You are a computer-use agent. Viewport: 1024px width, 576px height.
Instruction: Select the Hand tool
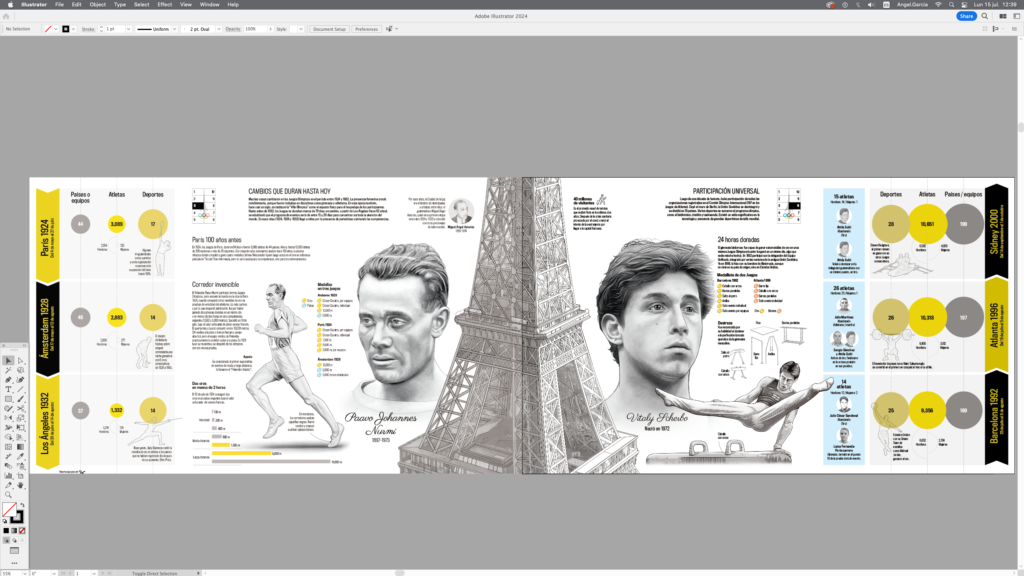point(21,485)
